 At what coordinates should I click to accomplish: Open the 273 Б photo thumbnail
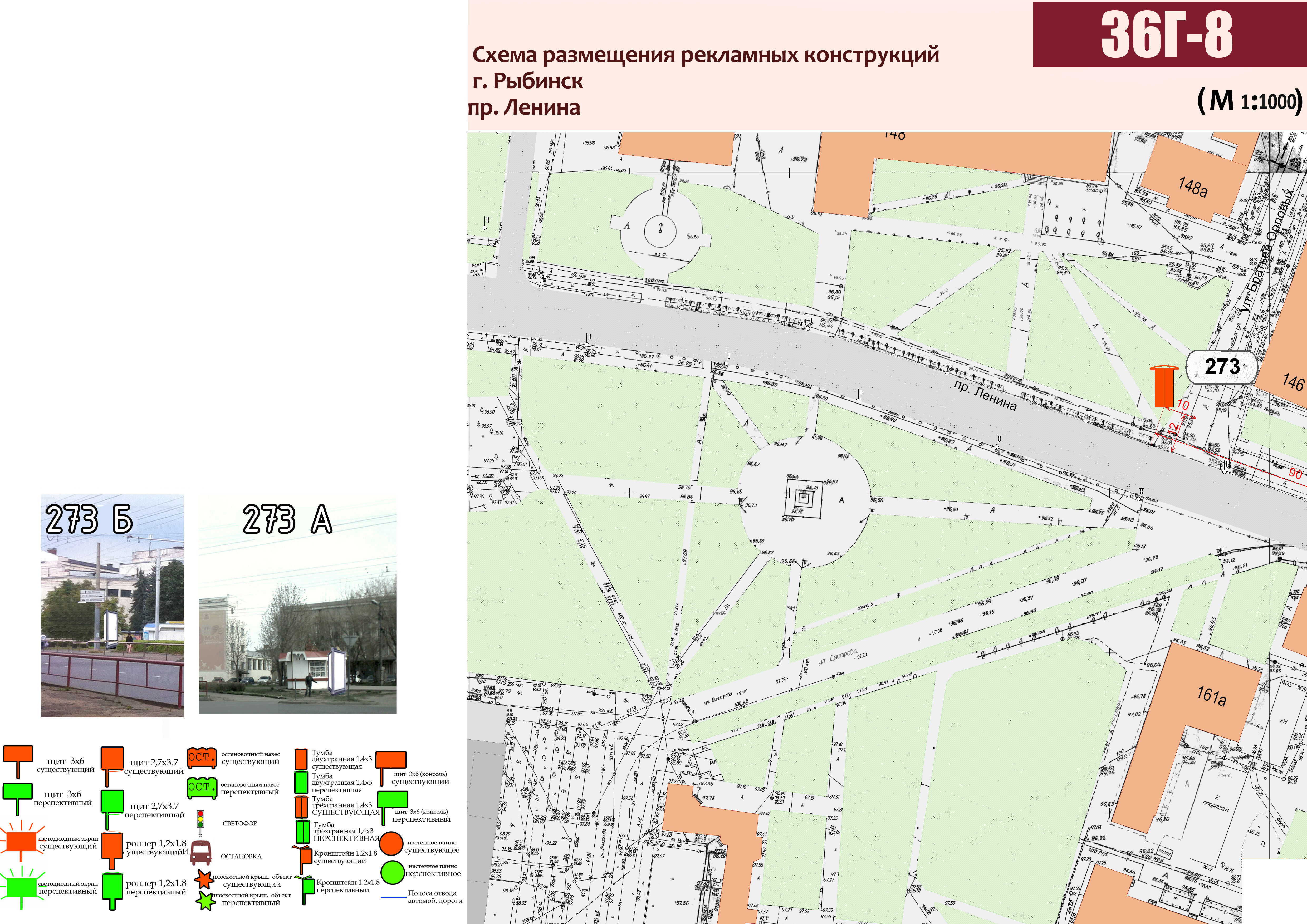point(113,606)
